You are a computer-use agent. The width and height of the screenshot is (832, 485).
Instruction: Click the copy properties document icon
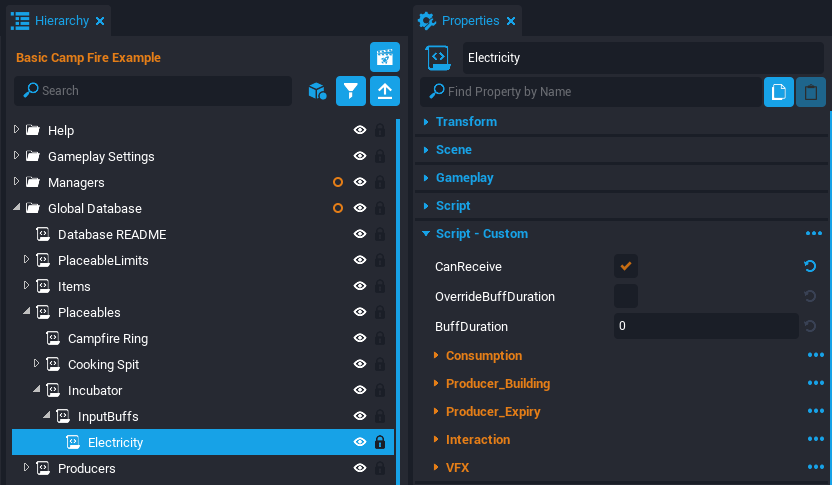coord(779,92)
